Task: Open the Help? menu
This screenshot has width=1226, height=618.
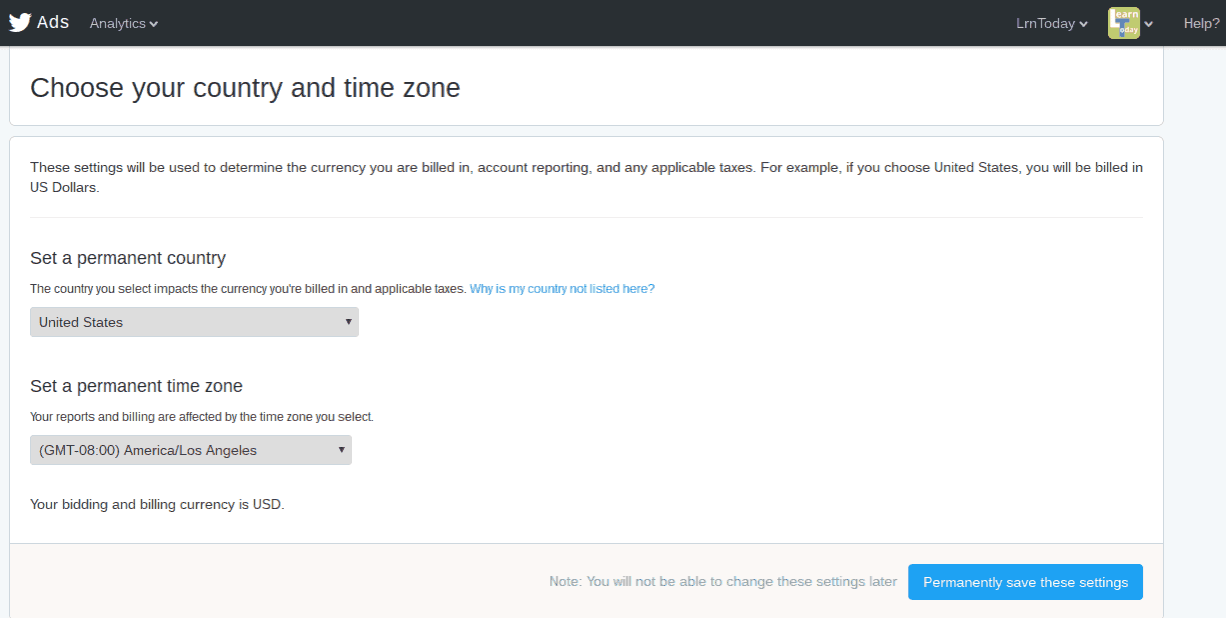Action: coord(1201,23)
